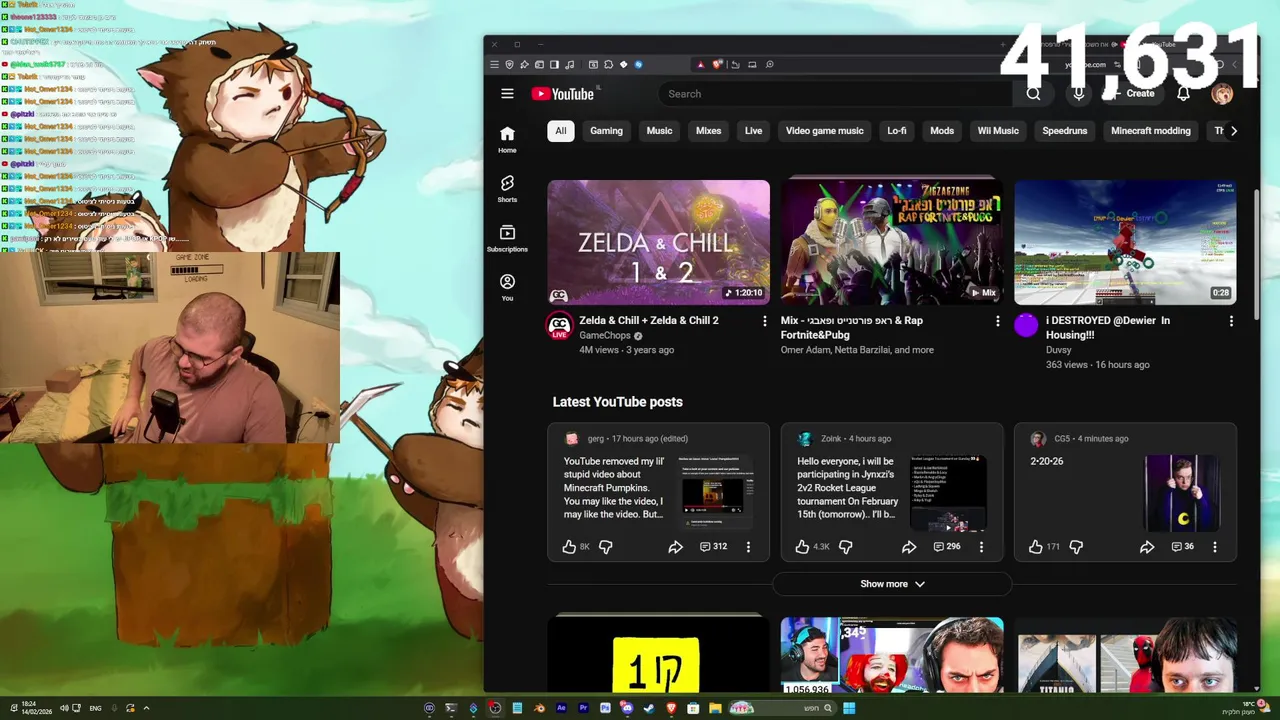
Task: Like Zoink's Rocket League post
Action: (802, 547)
